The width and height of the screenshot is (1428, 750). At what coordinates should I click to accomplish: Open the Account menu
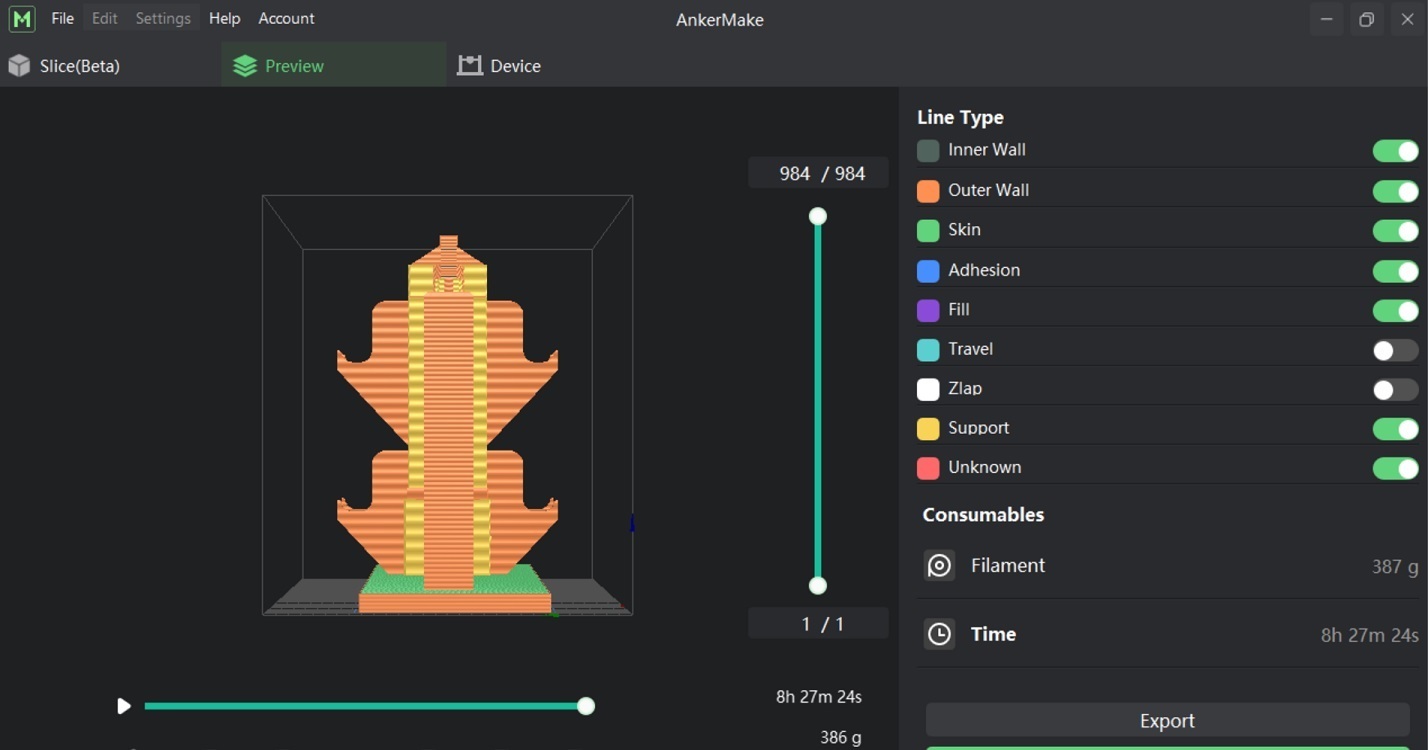286,19
